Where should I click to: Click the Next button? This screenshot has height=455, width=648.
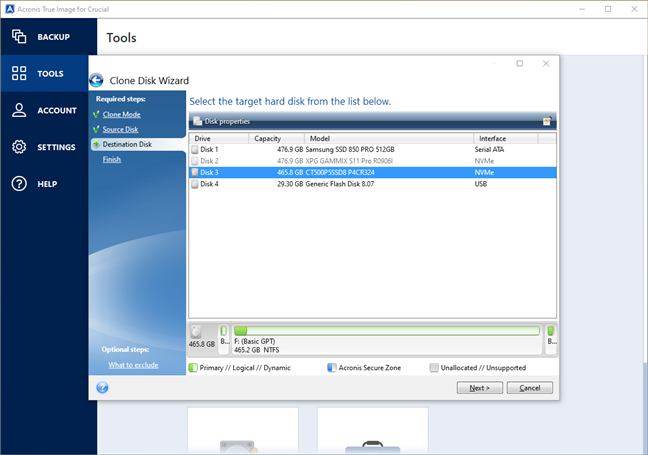point(479,388)
